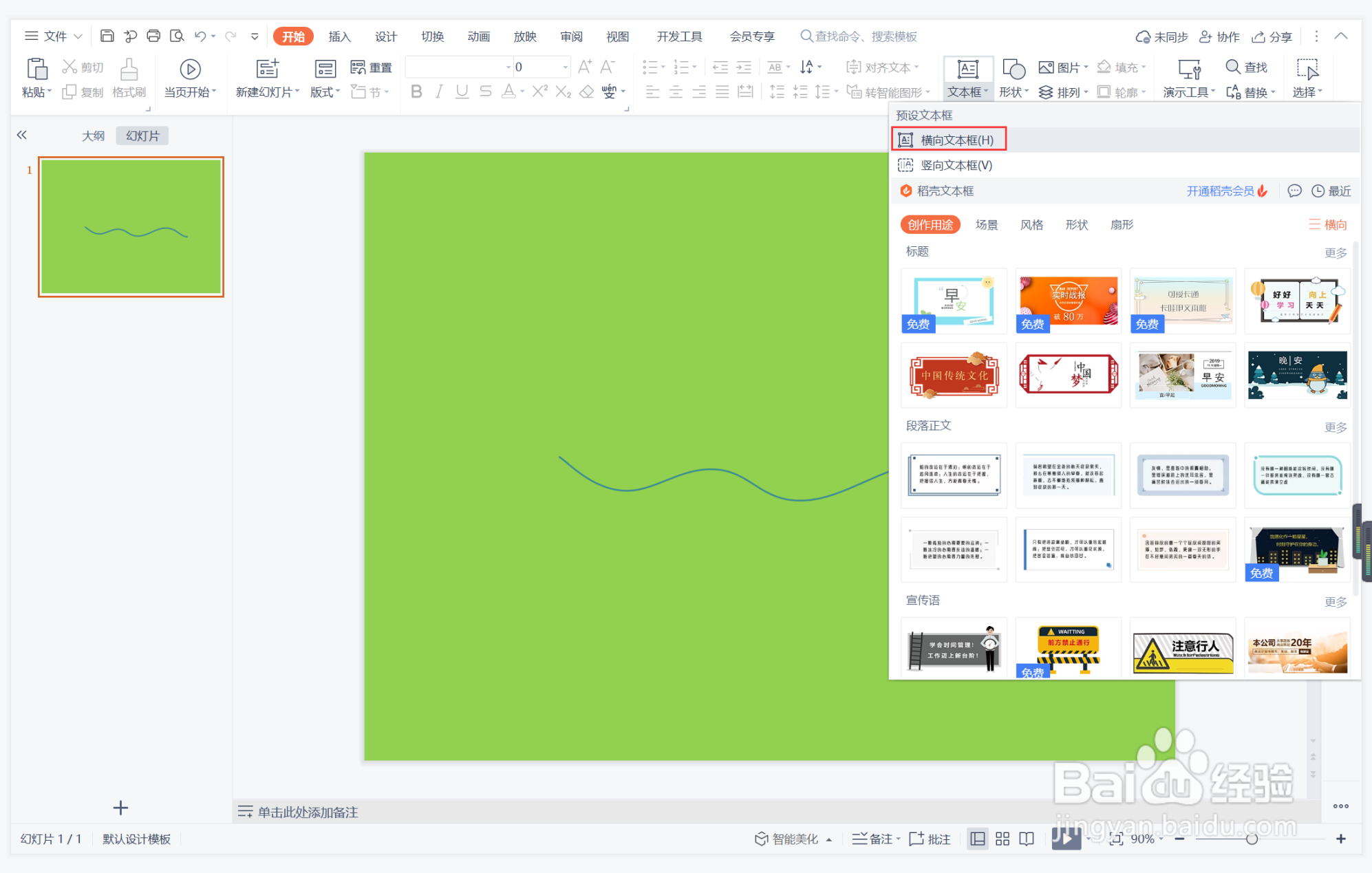Image resolution: width=1372 pixels, height=873 pixels.
Task: Toggle Italic formatting
Action: [439, 91]
